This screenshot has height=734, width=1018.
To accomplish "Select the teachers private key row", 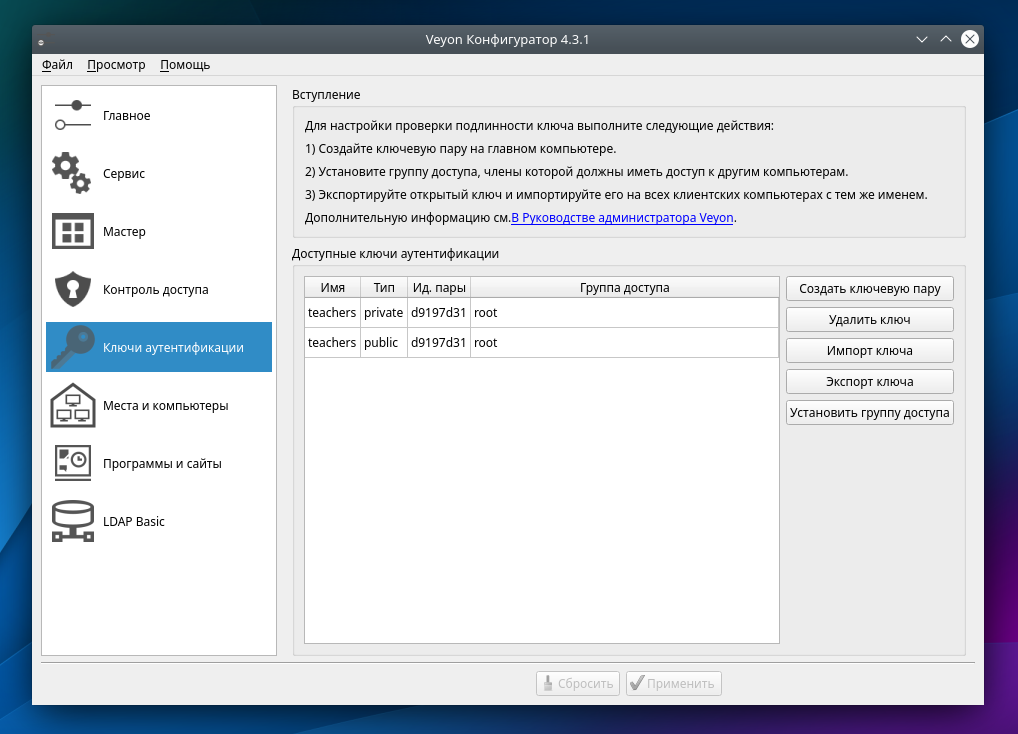I will [x=541, y=313].
